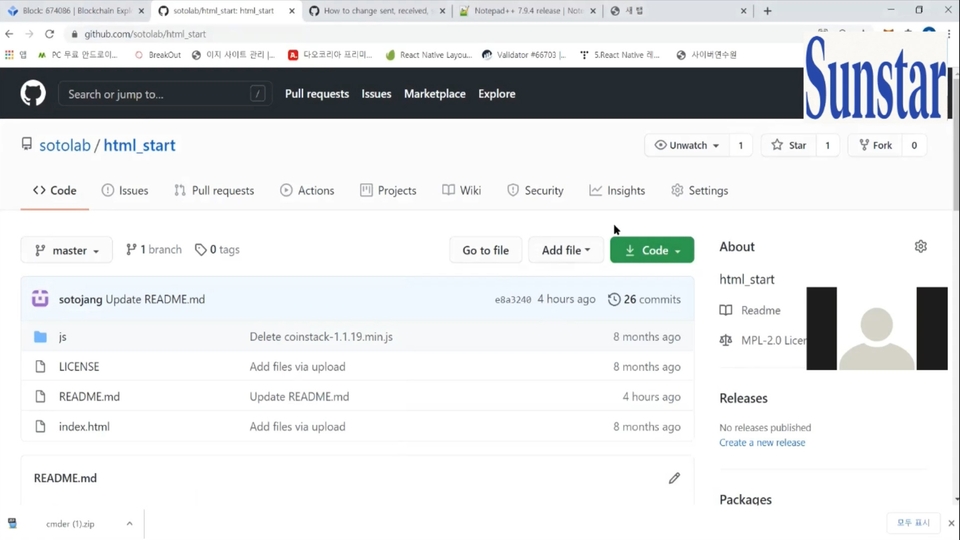Image resolution: width=960 pixels, height=540 pixels.
Task: Open a new browser tab
Action: pyautogui.click(x=767, y=10)
